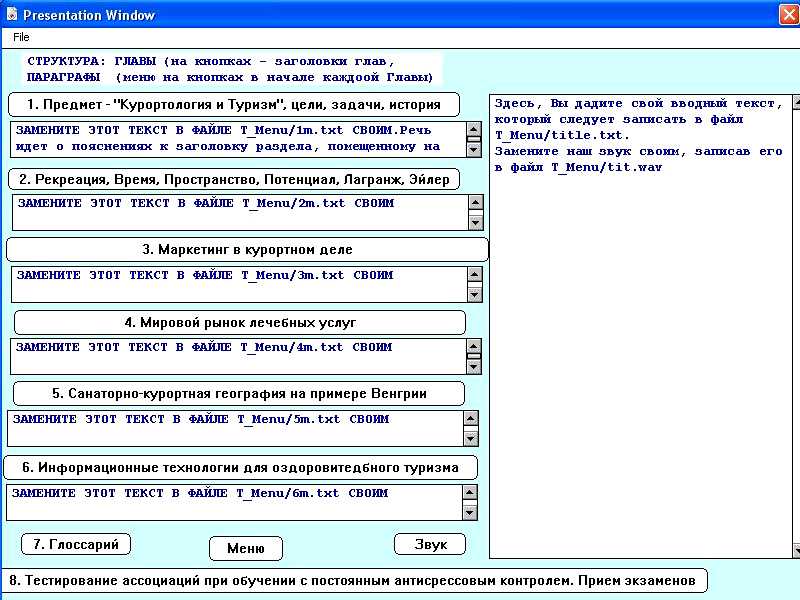Image resolution: width=800 pixels, height=600 pixels.
Task: Open chapter 1 Предмет Курортология и Туризм
Action: click(234, 104)
